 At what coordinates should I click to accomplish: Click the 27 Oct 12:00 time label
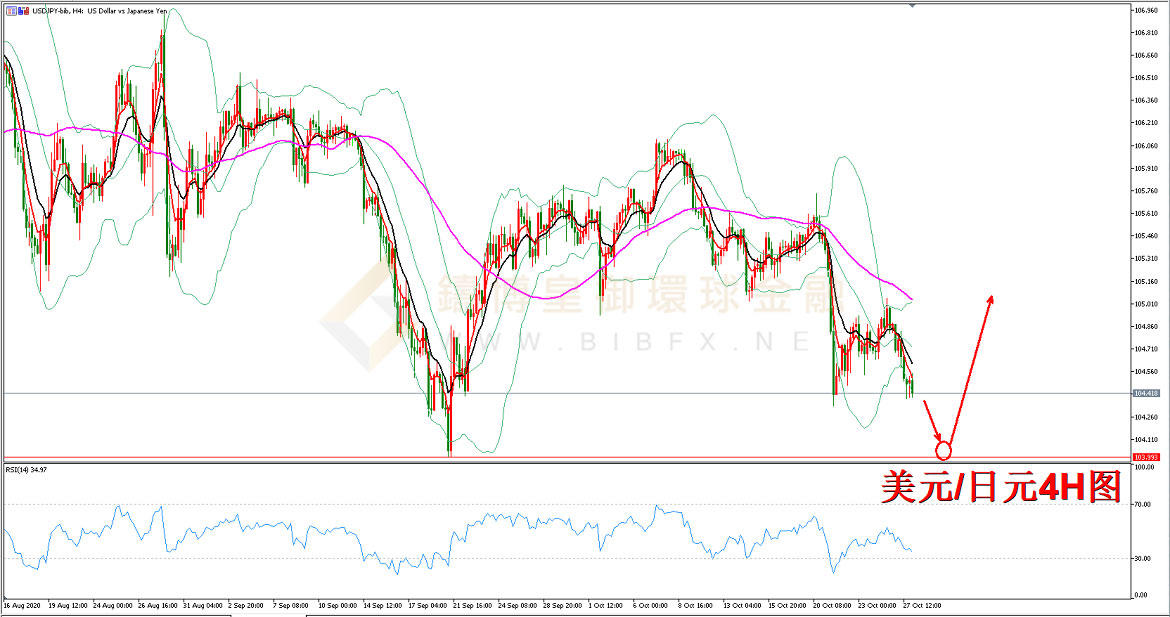pos(922,606)
